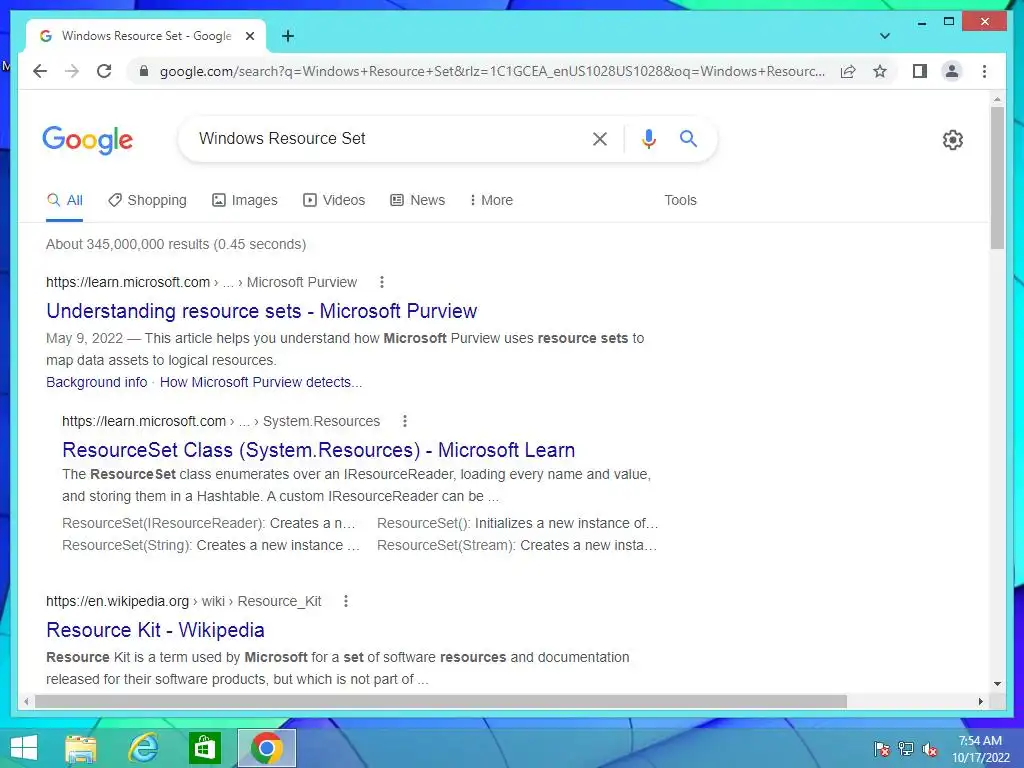The height and width of the screenshot is (768, 1024).
Task: Click the horizontal scrollbar right arrow
Action: pos(980,701)
